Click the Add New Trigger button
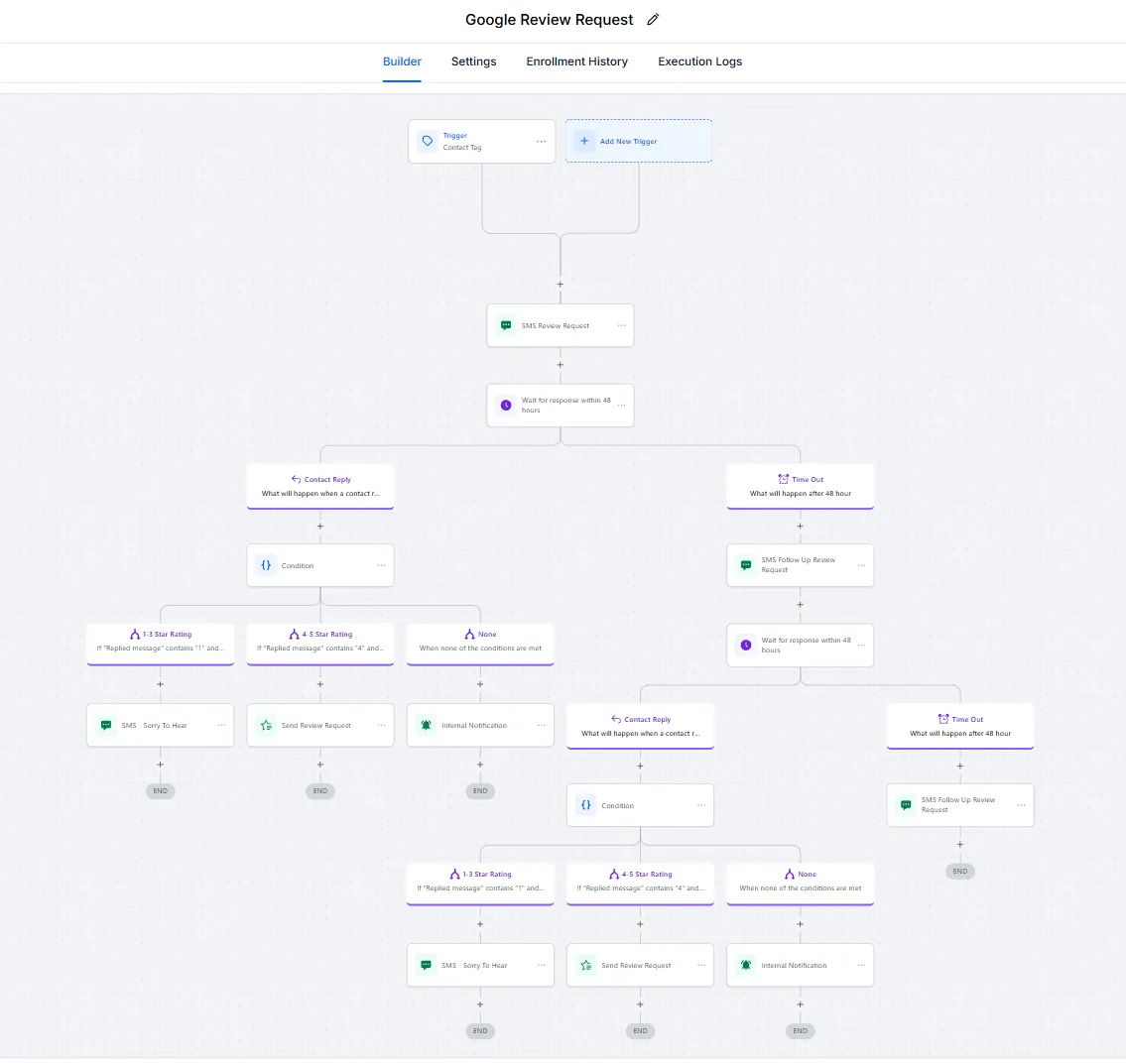 coord(638,141)
